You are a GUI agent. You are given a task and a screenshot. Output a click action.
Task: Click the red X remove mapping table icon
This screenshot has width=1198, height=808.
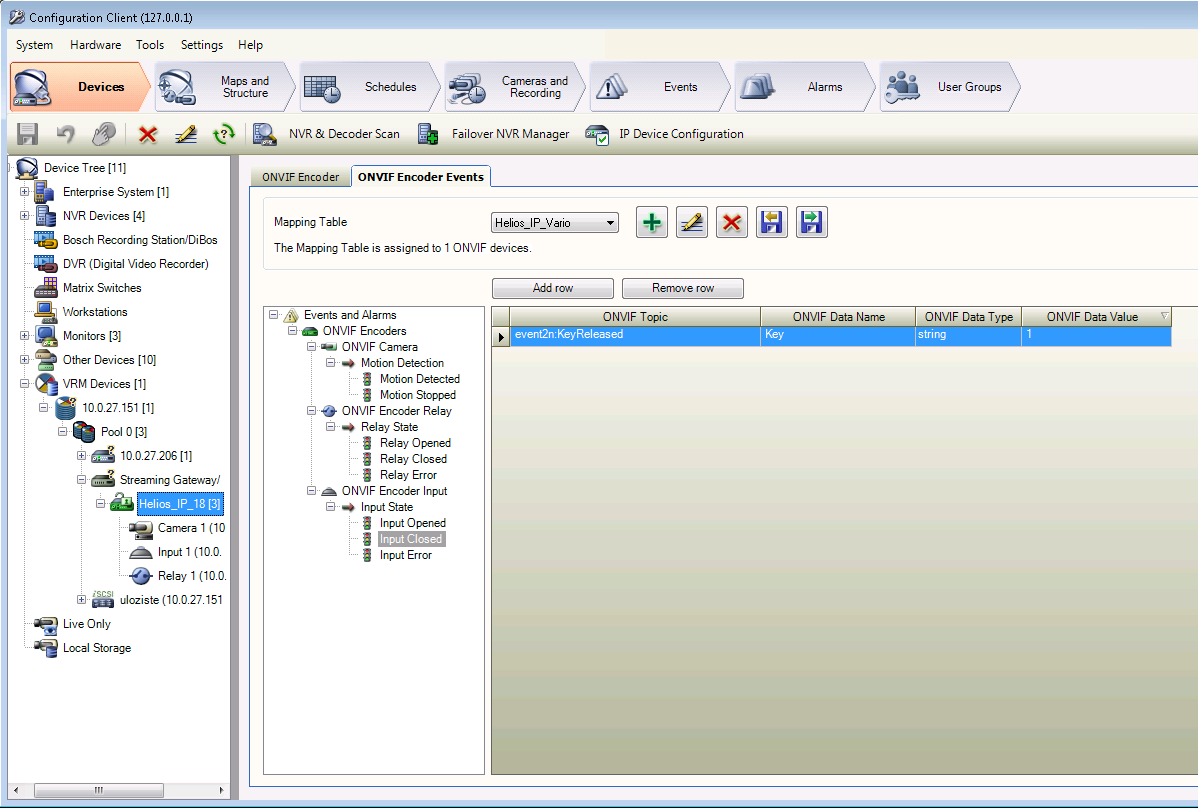click(x=731, y=222)
